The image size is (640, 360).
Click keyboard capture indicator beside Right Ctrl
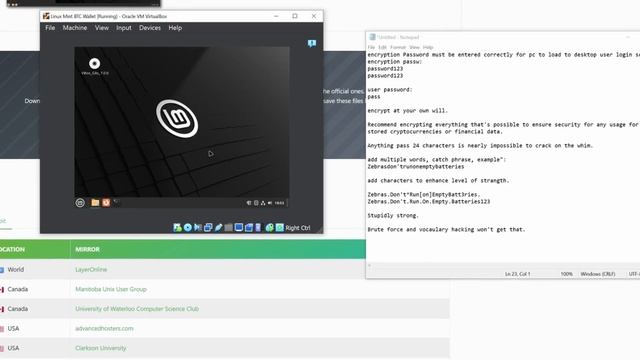[280, 228]
